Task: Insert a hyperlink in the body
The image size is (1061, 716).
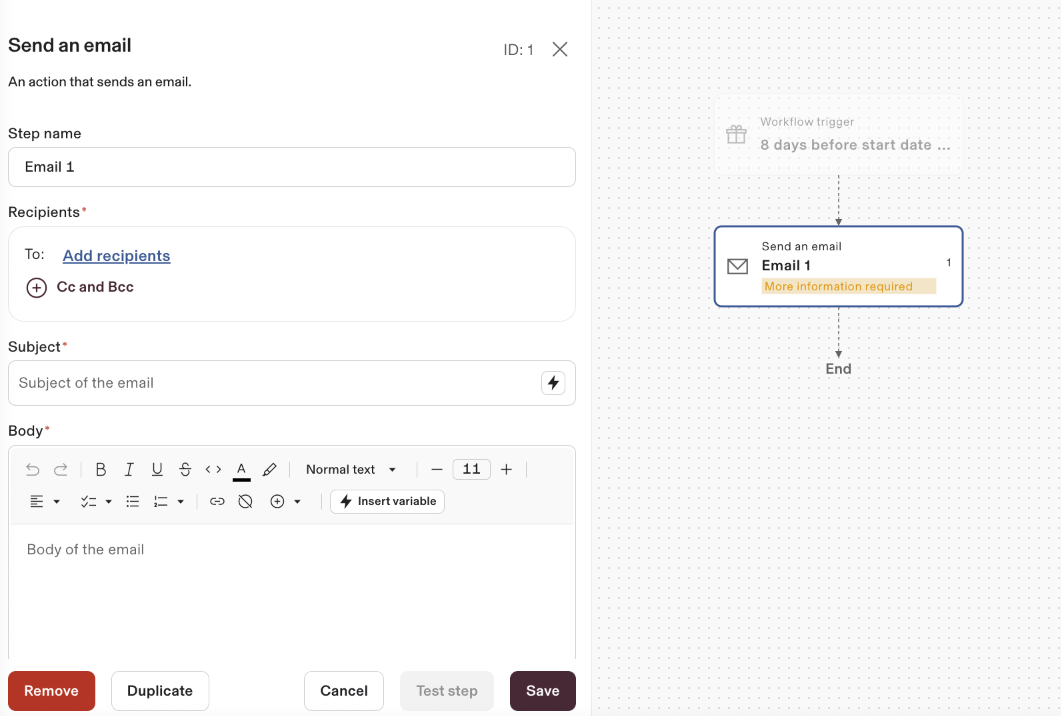Action: click(217, 502)
